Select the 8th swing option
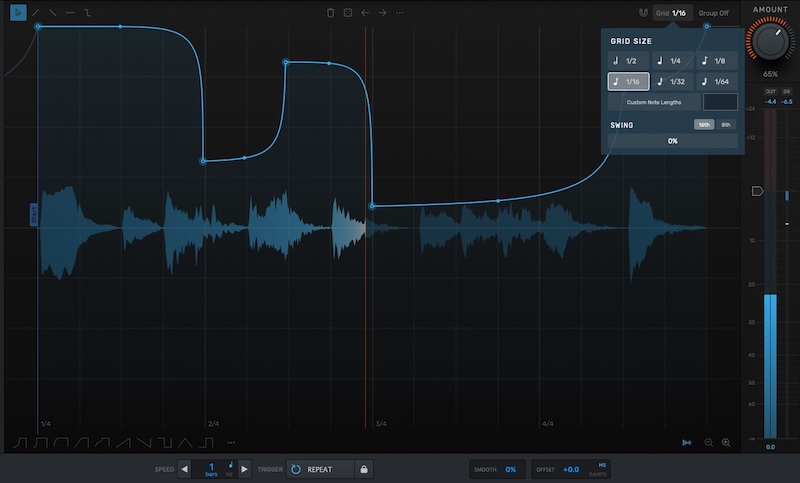 tap(726, 125)
